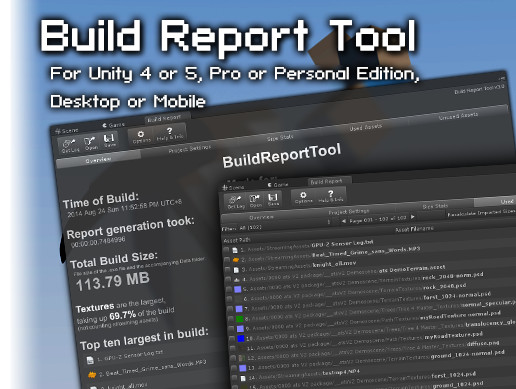This screenshot has height=389, width=516.
Task: Go to previous page arrow in front window
Action: (x=344, y=221)
